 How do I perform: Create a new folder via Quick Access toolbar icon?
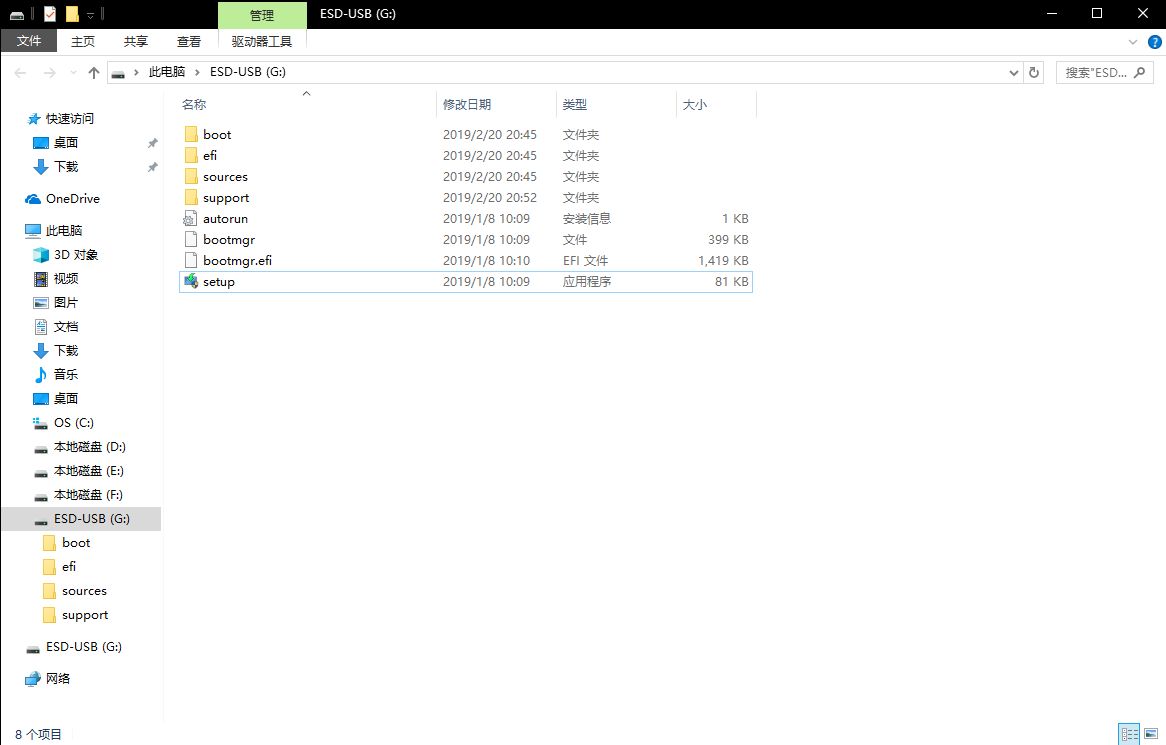click(71, 14)
